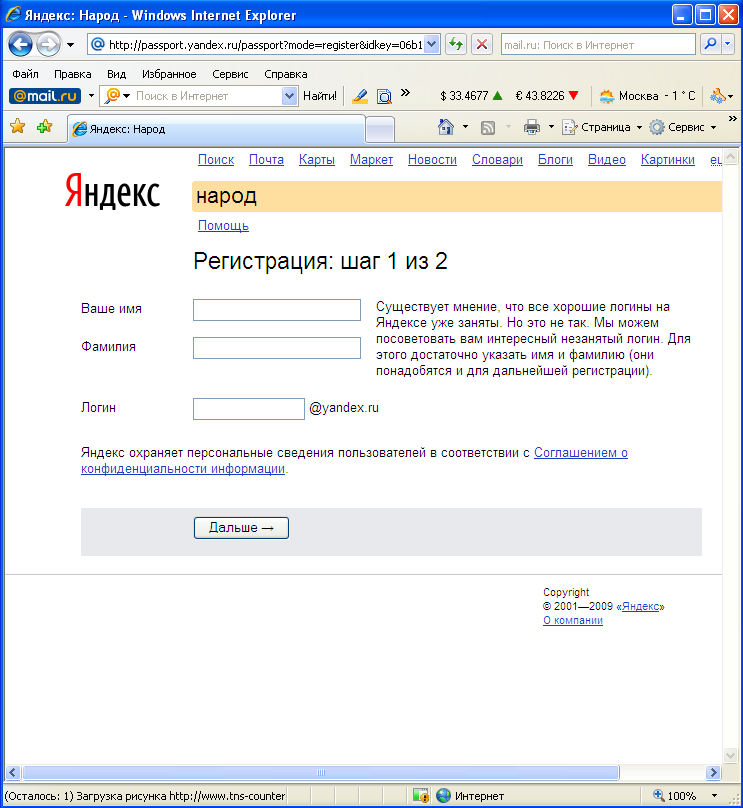Select the Яндекс: Народ tab
Screen dimensions: 743x808
pos(216,129)
